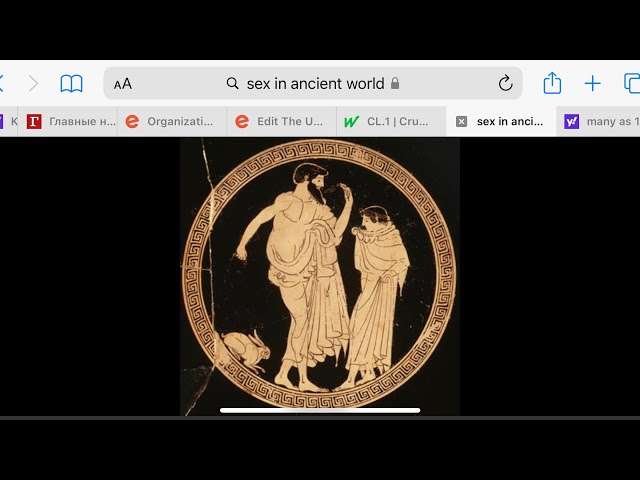The height and width of the screenshot is (480, 640).
Task: Select the active 'sex in anci...' tab
Action: pyautogui.click(x=501, y=121)
